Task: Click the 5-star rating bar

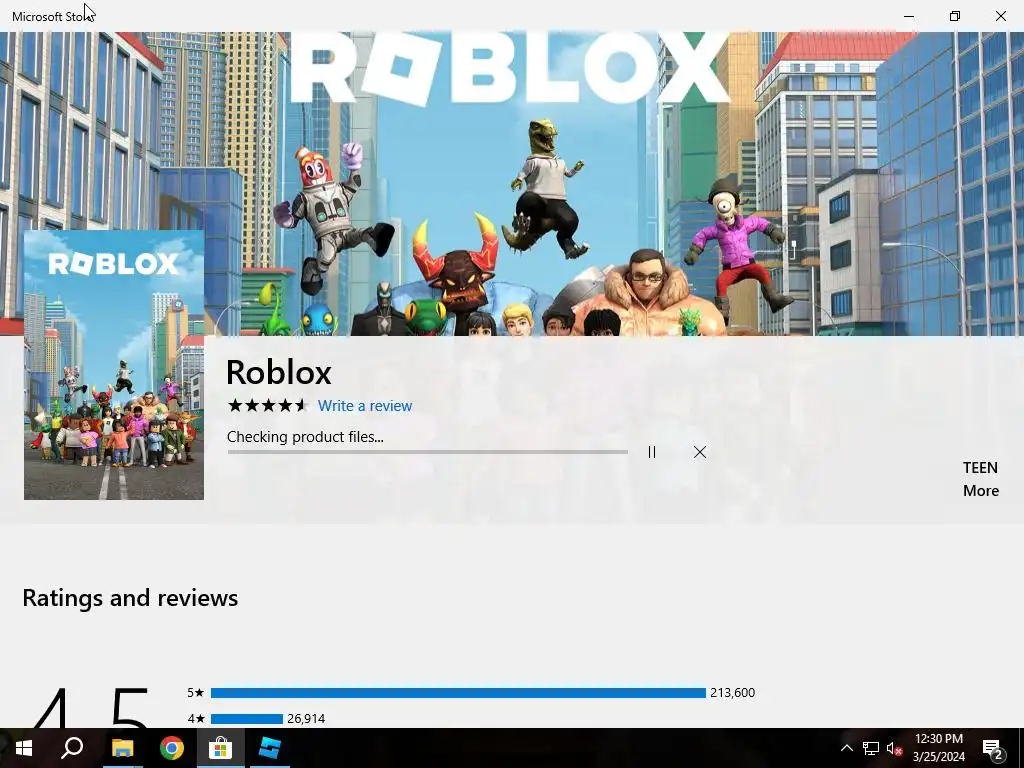Action: (x=458, y=693)
